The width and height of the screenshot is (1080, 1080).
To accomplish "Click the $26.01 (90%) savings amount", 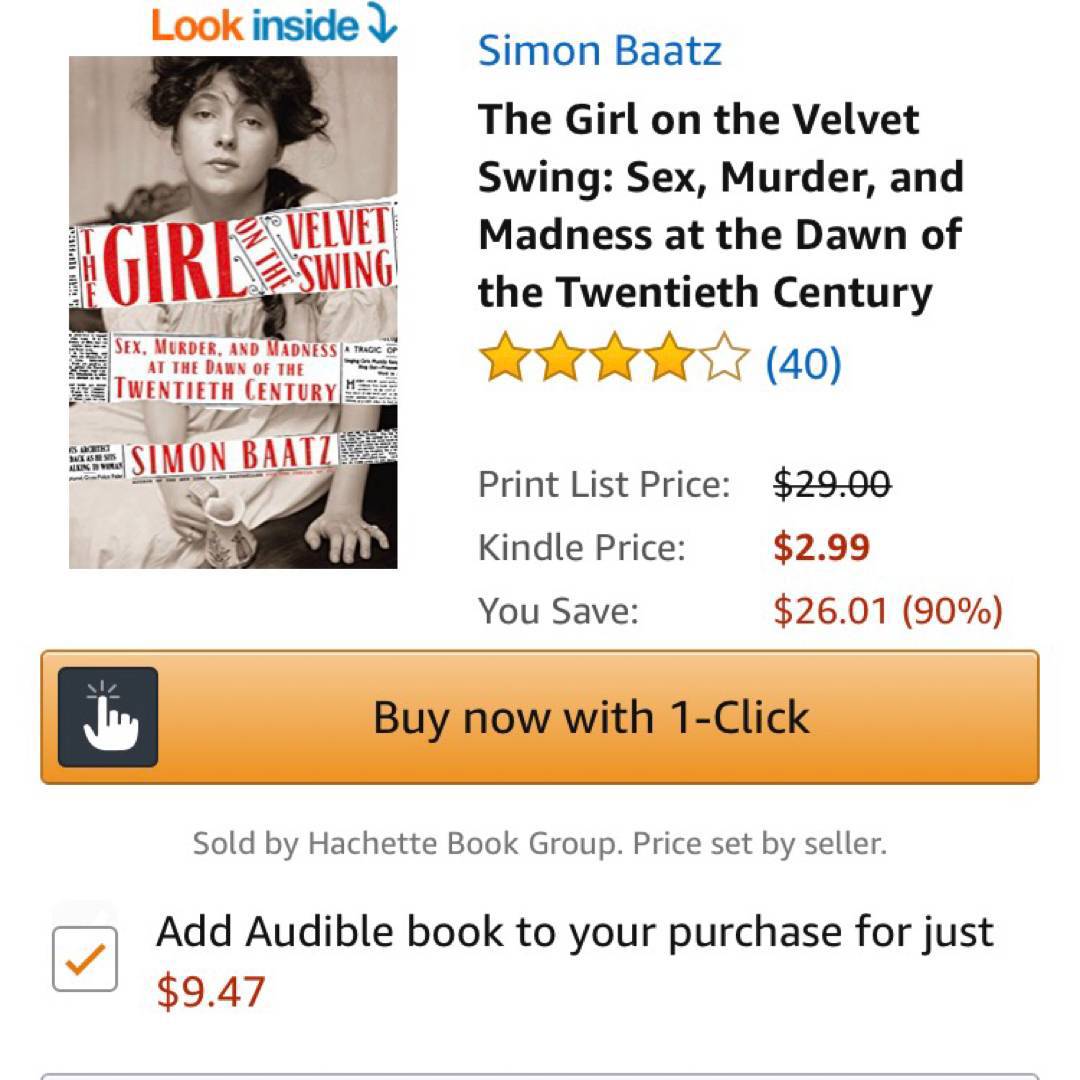I will pyautogui.click(x=887, y=610).
